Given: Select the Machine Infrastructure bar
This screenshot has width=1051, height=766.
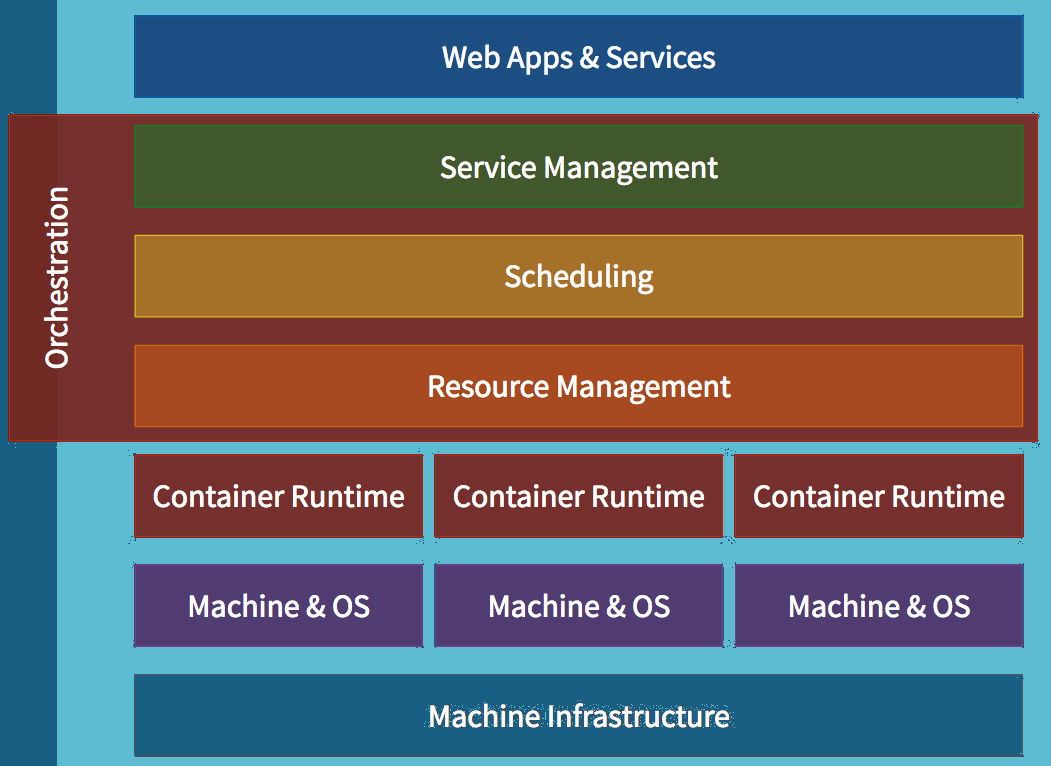Looking at the screenshot, I should (579, 715).
